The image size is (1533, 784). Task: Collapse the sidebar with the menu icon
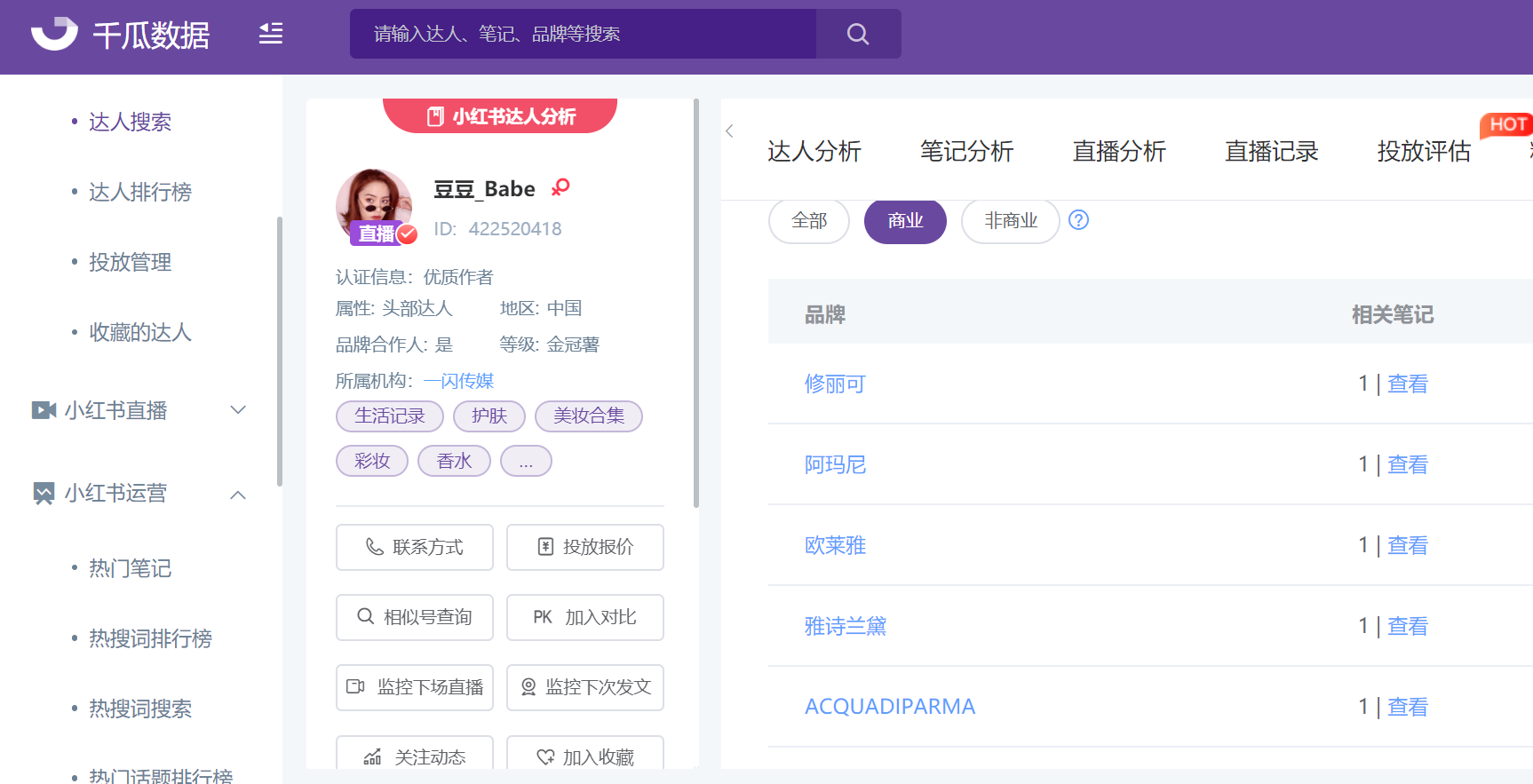click(x=271, y=34)
